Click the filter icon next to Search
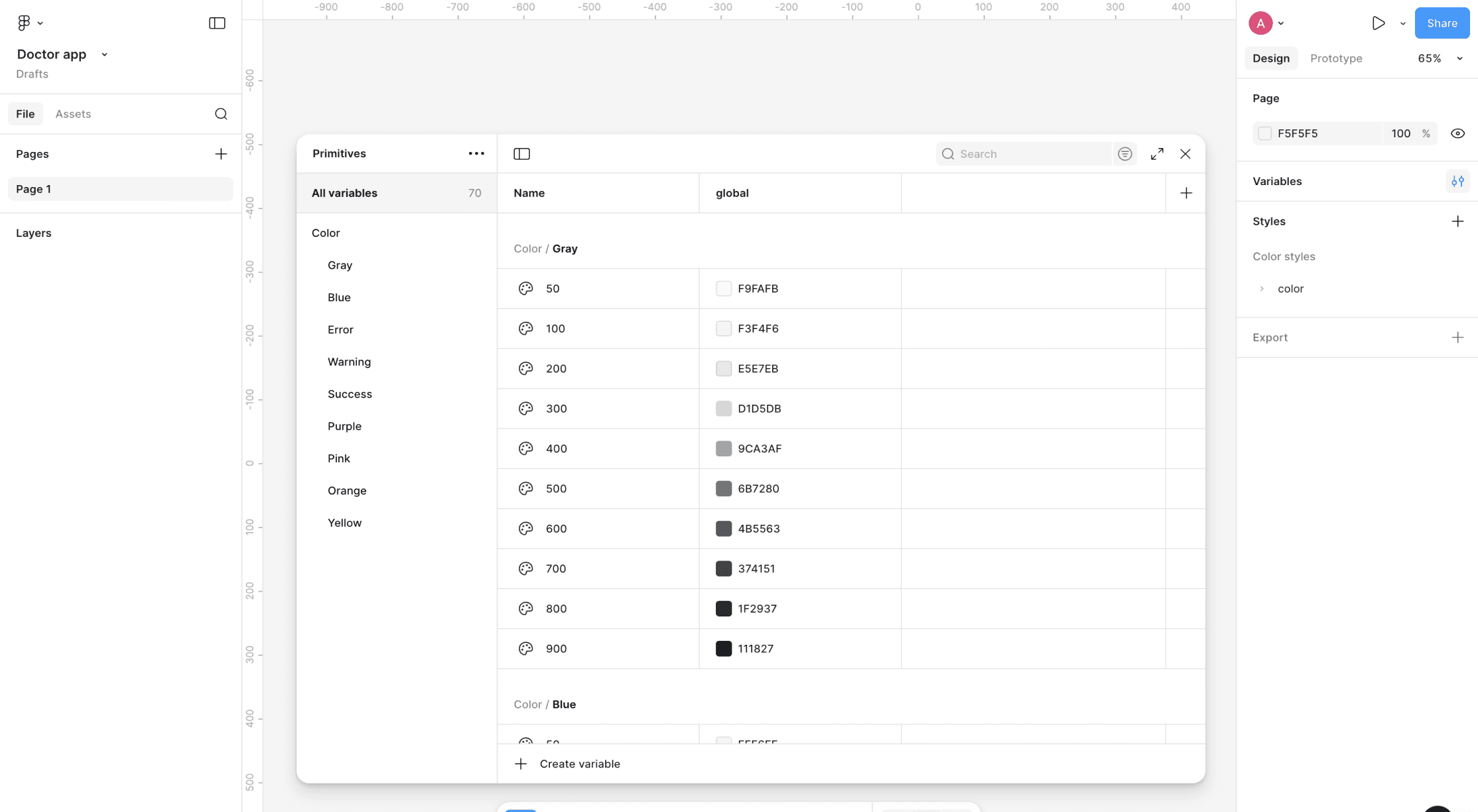 click(x=1124, y=154)
